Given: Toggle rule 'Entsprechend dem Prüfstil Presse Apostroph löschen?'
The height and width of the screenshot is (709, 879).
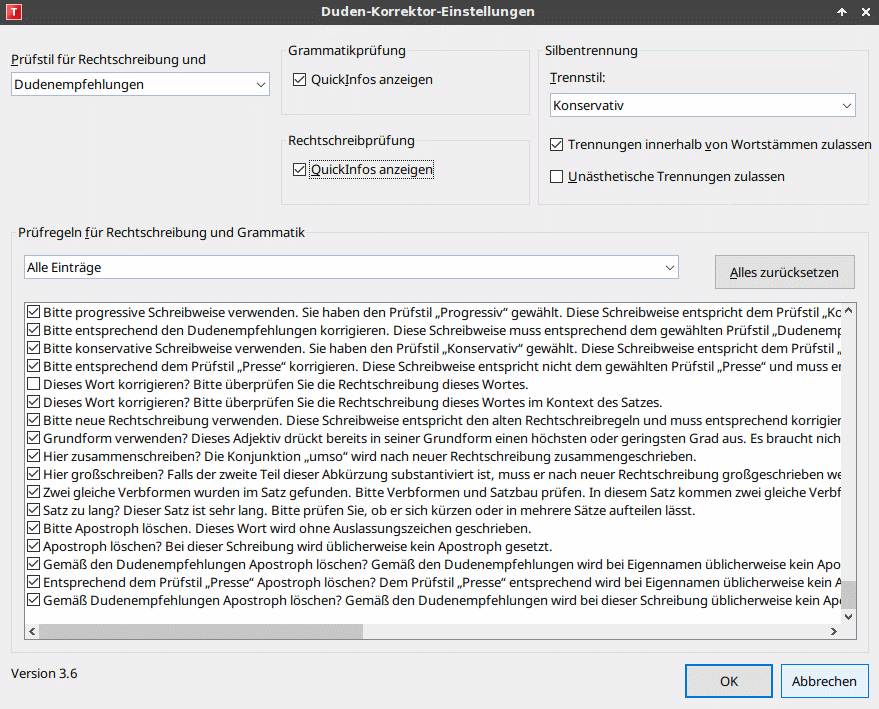Looking at the screenshot, I should [34, 582].
